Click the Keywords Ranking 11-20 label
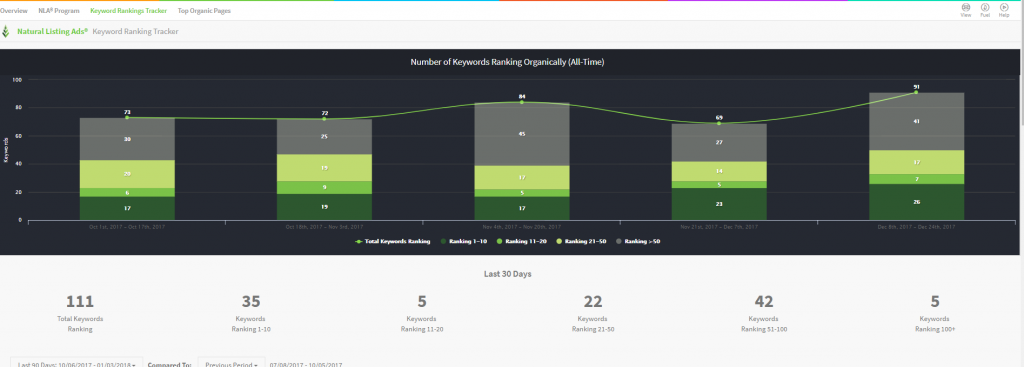1024x367 pixels. pos(422,324)
